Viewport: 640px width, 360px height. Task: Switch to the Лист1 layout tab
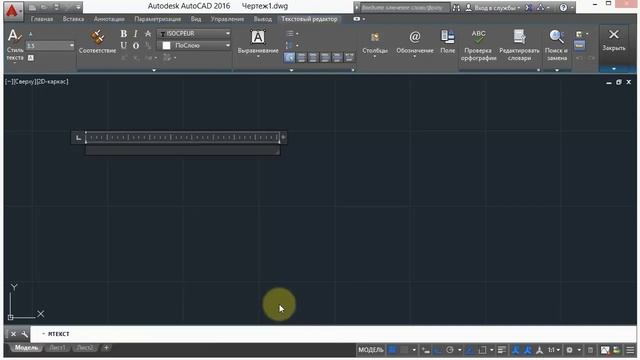click(57, 348)
